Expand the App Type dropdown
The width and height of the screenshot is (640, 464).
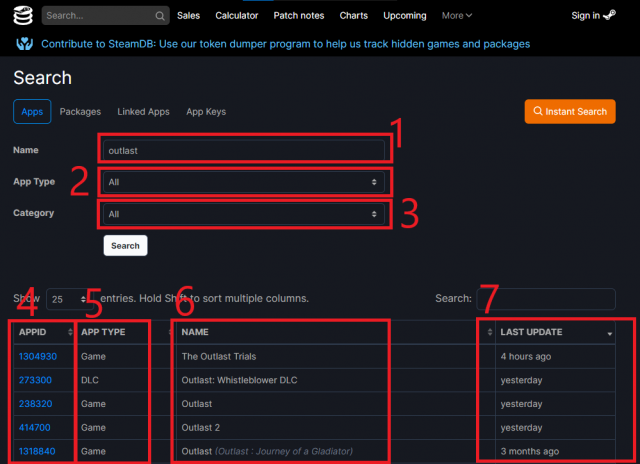tap(245, 182)
